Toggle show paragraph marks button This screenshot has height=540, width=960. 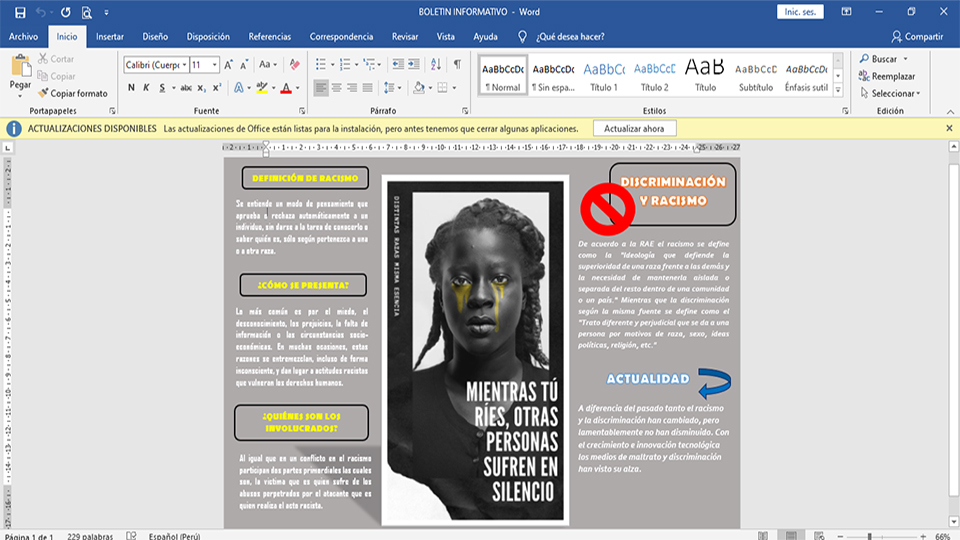click(x=457, y=64)
